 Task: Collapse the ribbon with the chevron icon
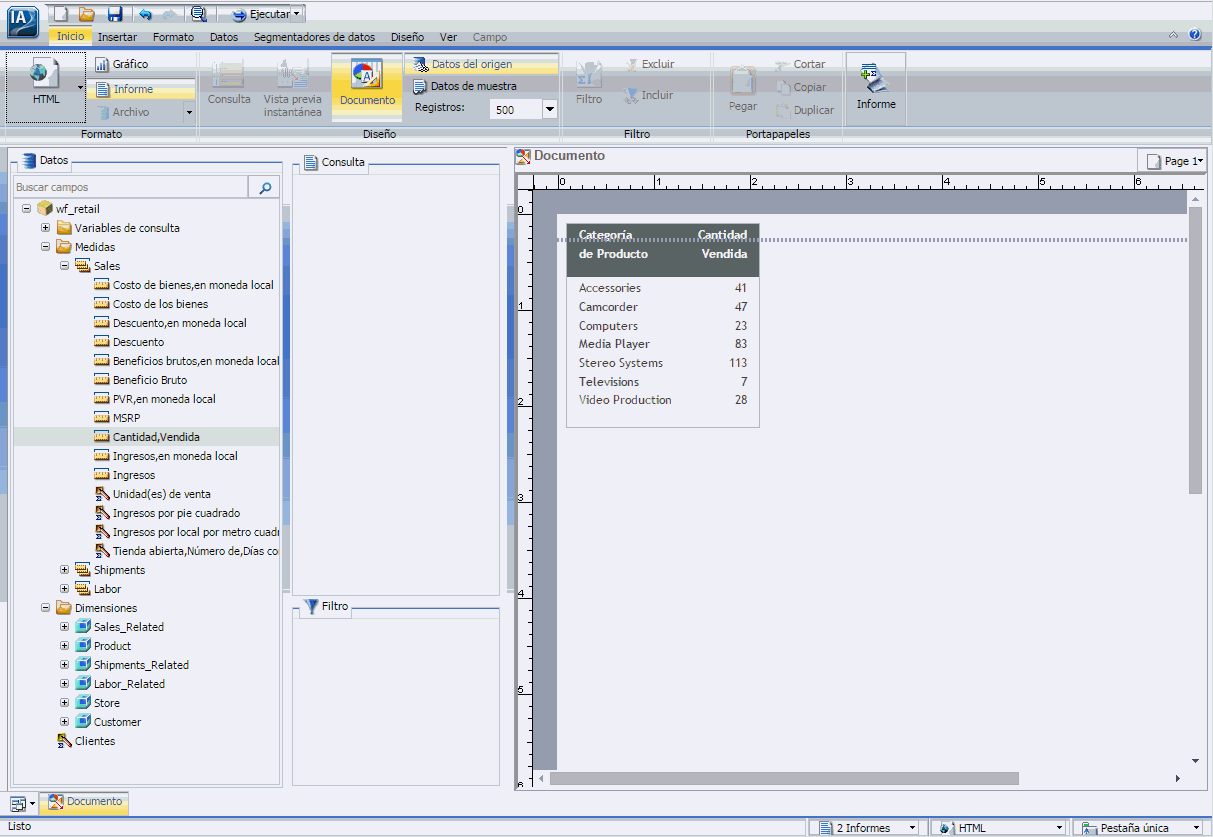[x=1174, y=35]
